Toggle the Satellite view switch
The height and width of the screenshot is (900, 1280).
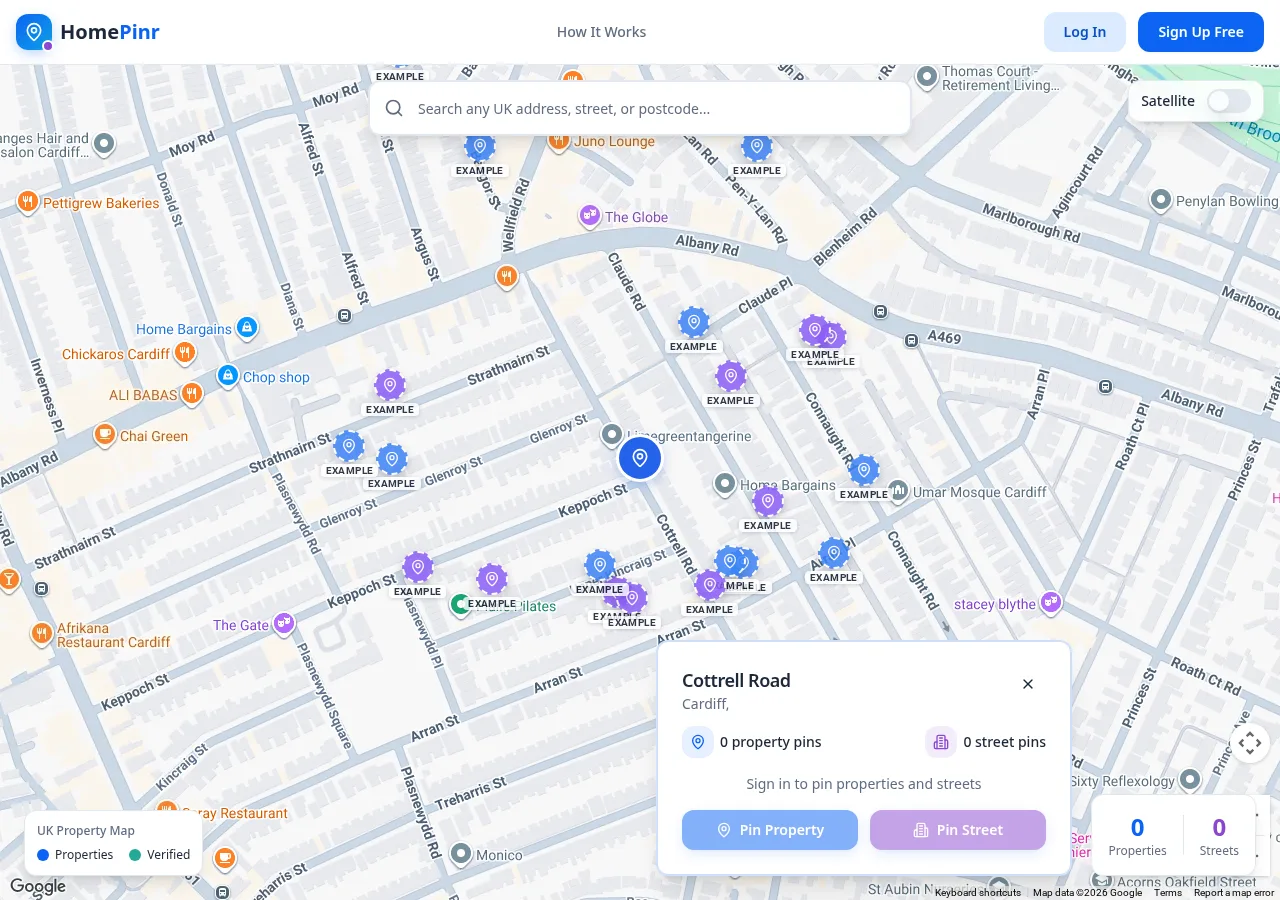click(x=1229, y=101)
